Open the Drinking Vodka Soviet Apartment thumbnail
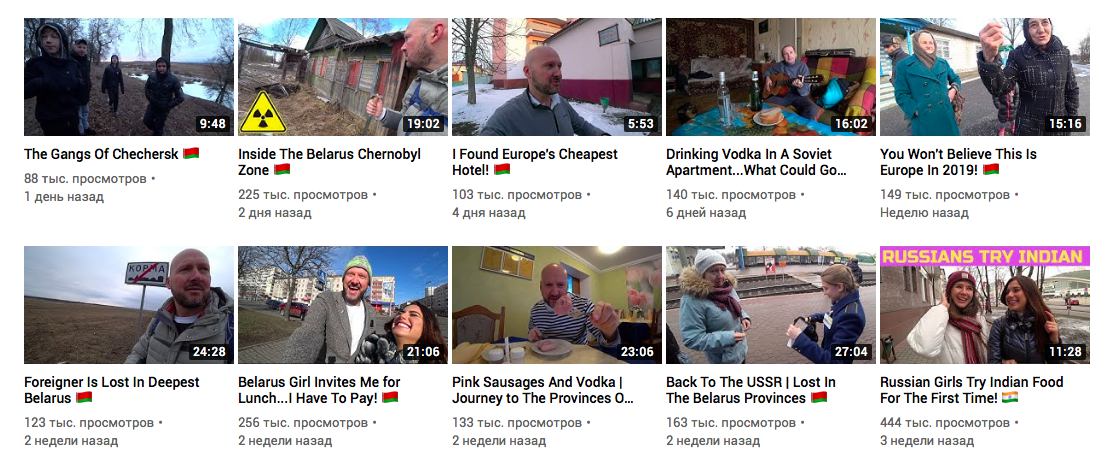1110x465 pixels. point(771,76)
